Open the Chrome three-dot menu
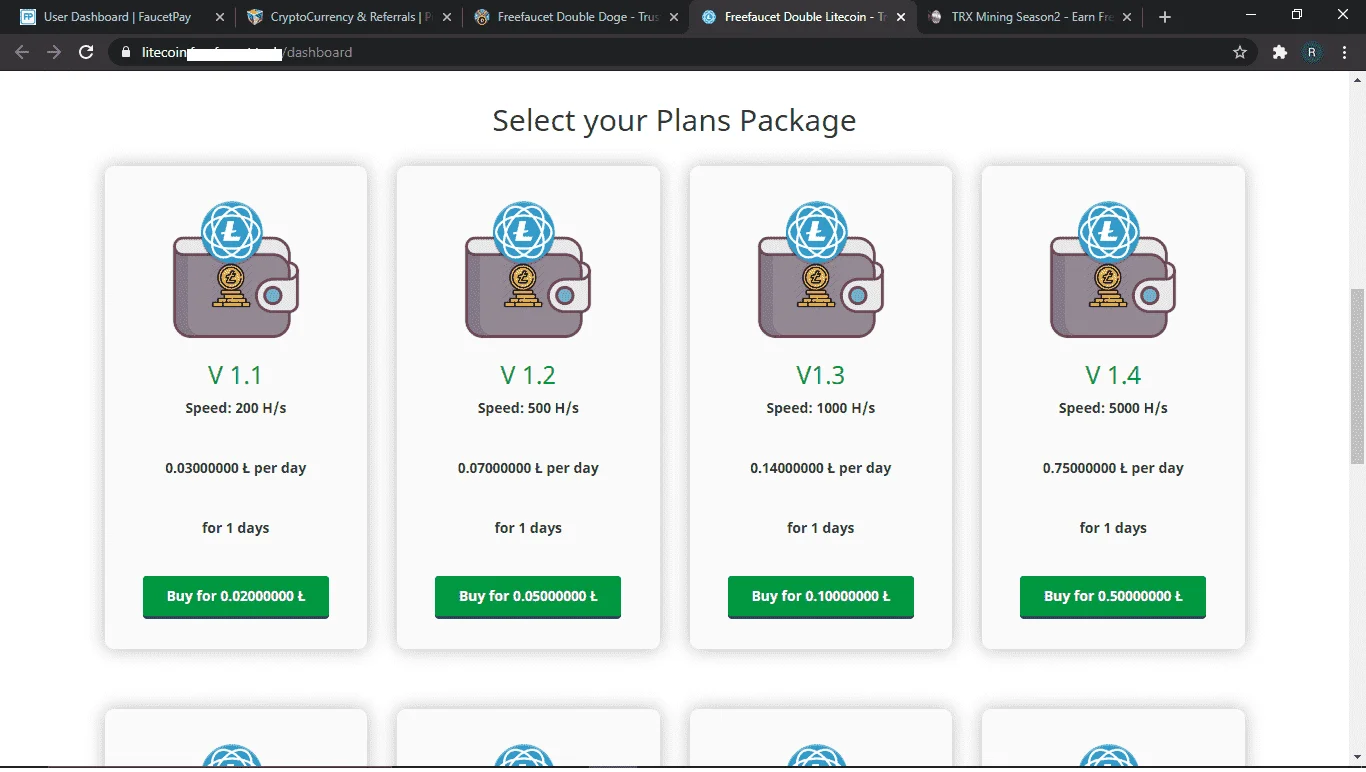This screenshot has width=1366, height=772. pyautogui.click(x=1345, y=52)
